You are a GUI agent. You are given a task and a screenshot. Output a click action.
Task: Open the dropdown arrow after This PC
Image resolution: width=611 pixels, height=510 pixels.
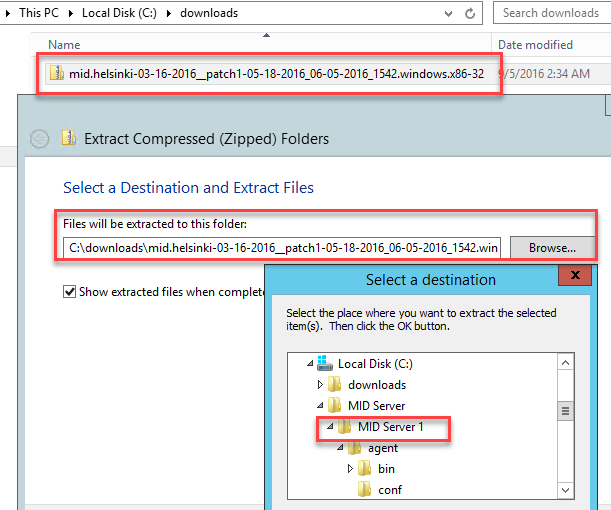pyautogui.click(x=71, y=14)
